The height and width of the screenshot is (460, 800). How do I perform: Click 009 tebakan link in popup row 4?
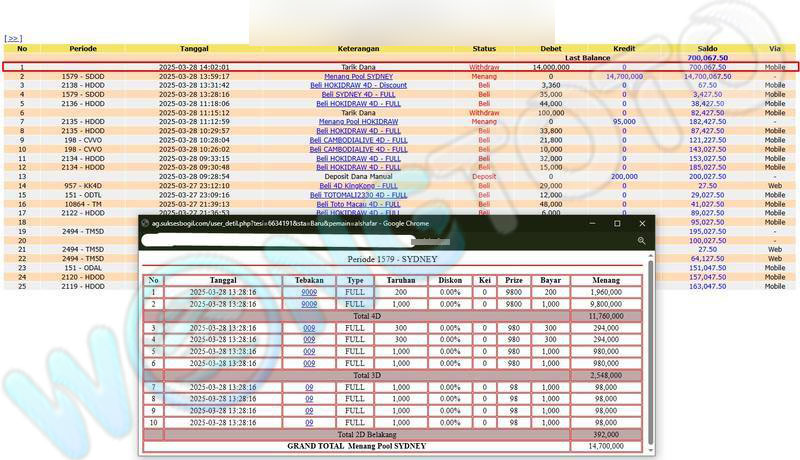coord(309,339)
